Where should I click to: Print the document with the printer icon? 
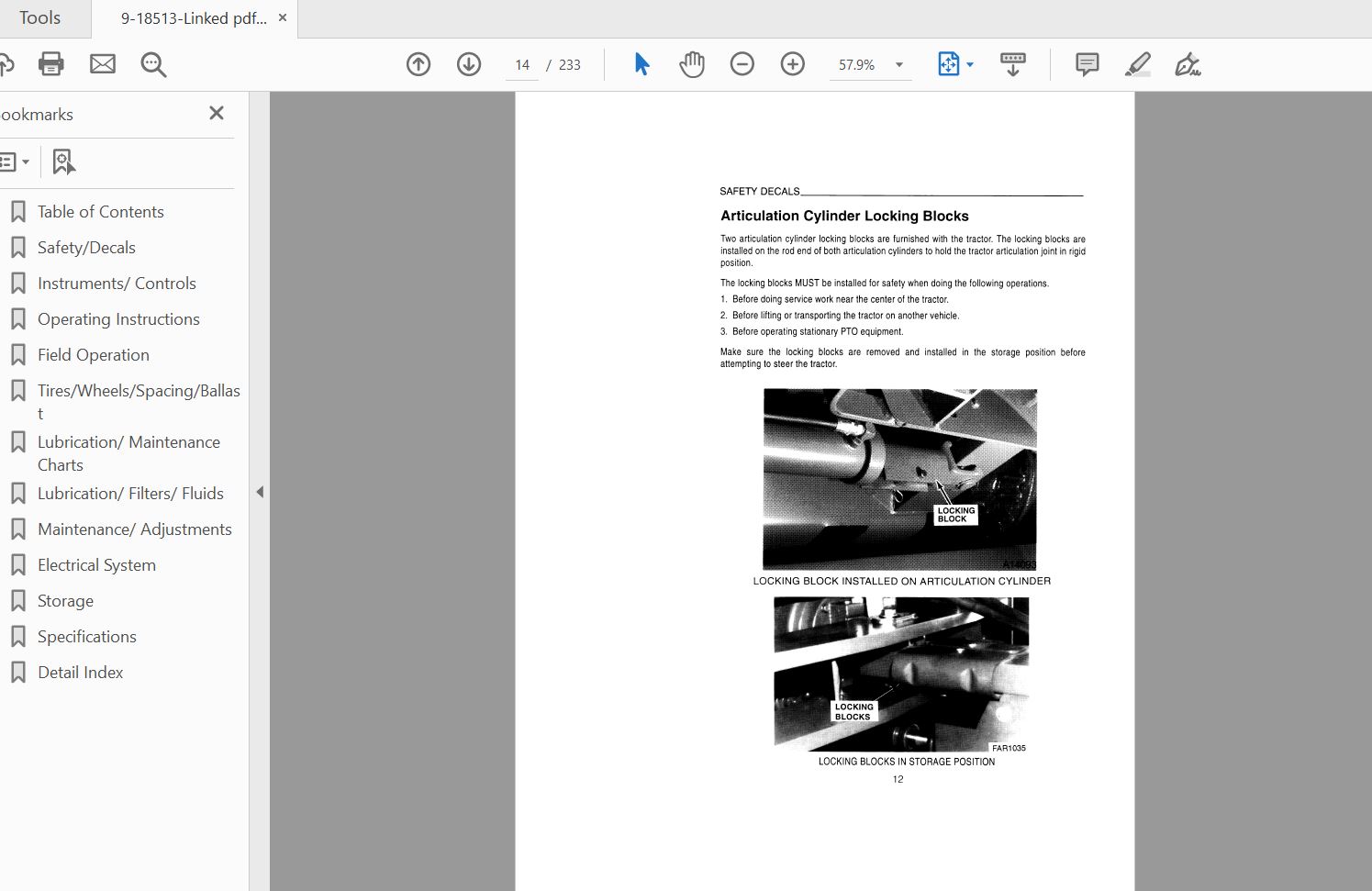(51, 64)
